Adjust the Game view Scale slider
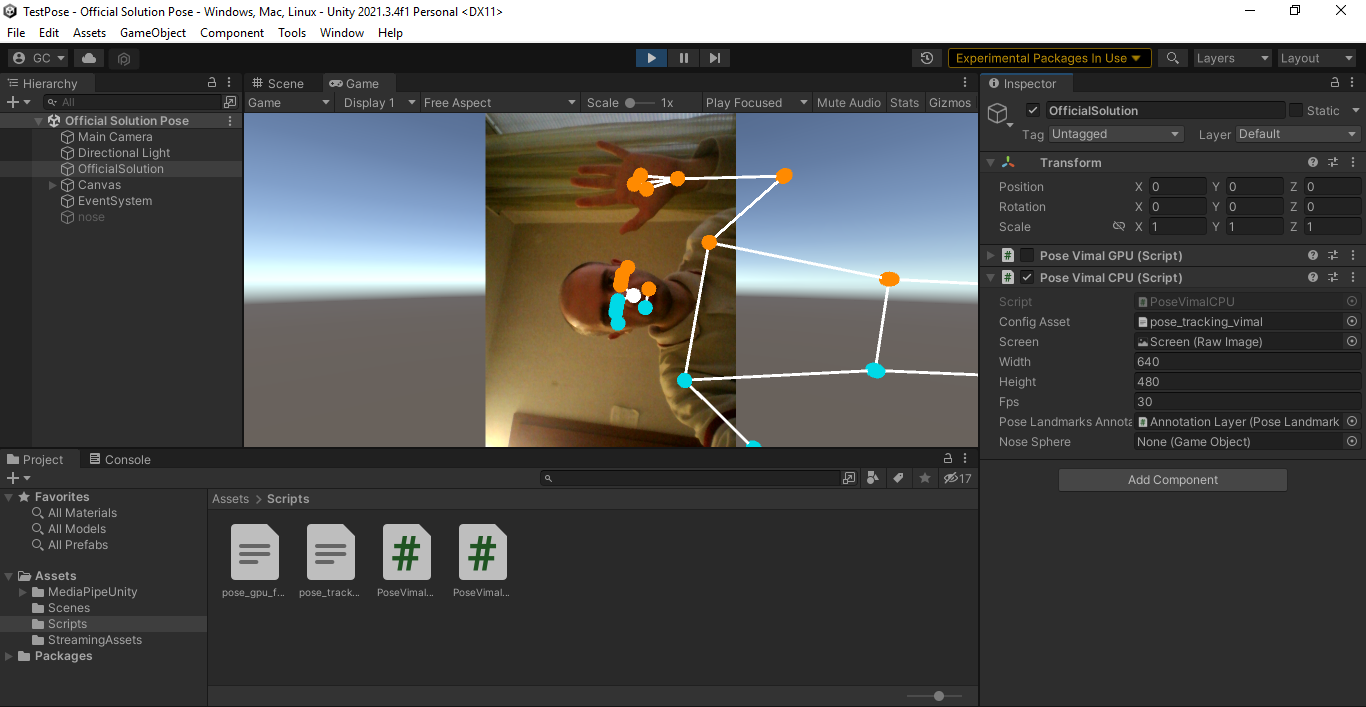 (x=630, y=102)
